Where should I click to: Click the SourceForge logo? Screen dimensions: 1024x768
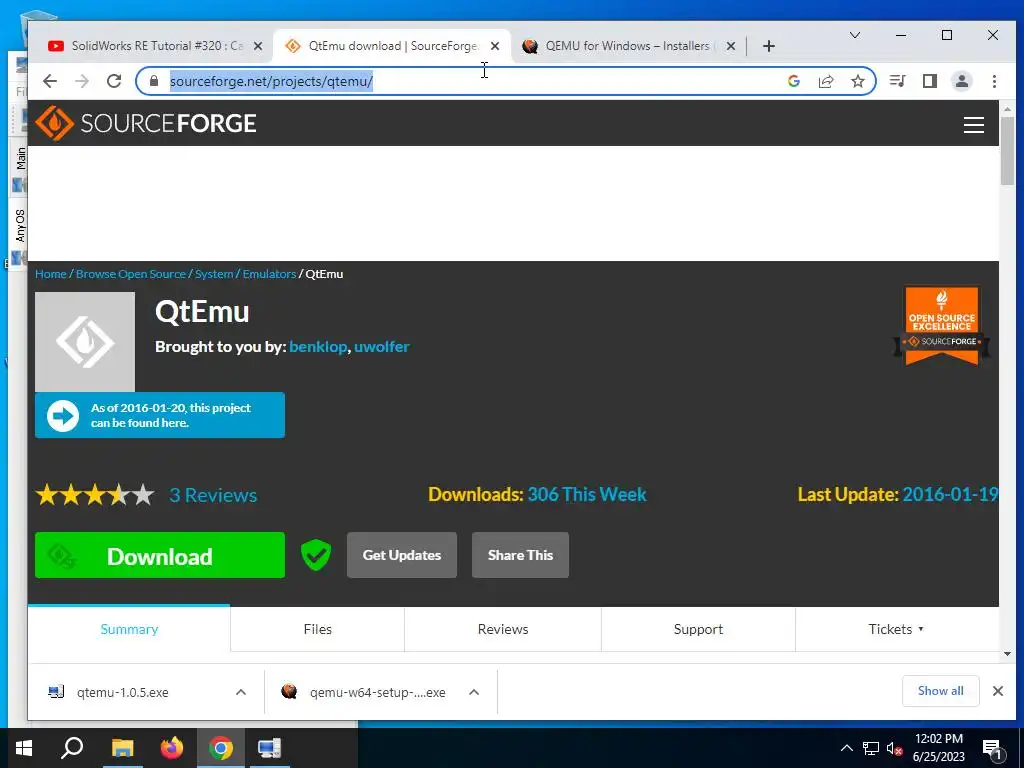[146, 123]
